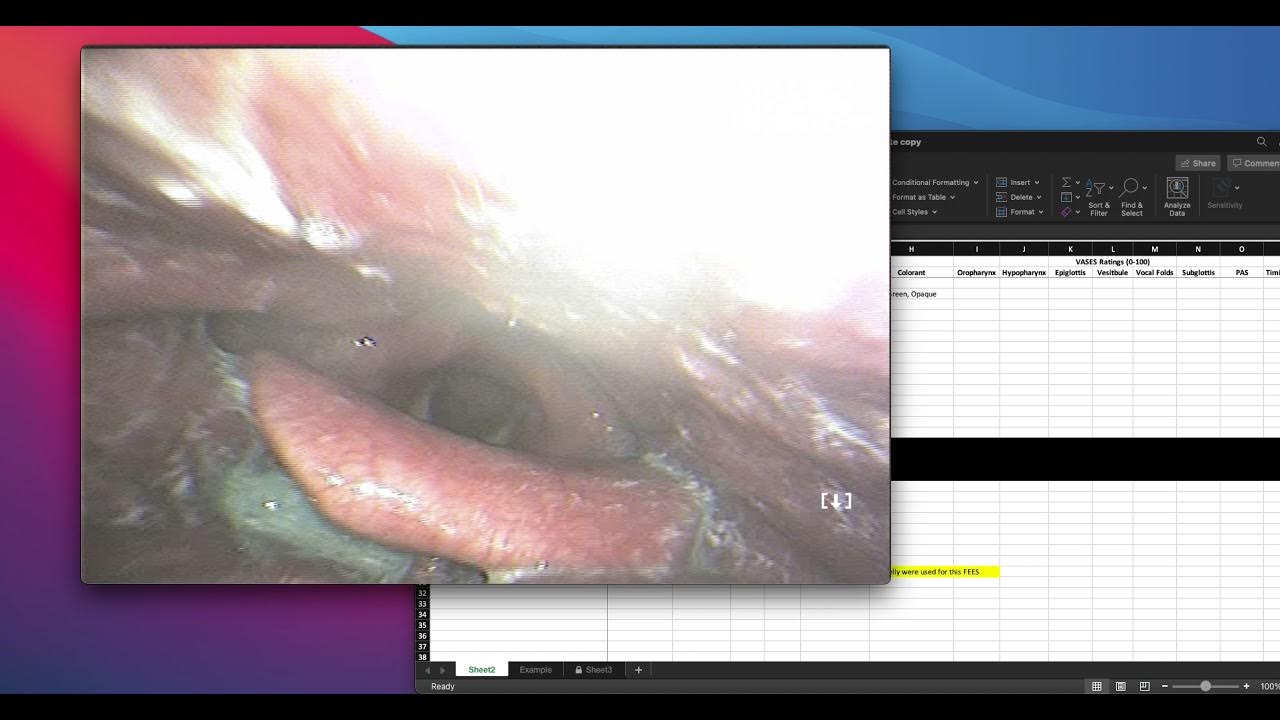This screenshot has width=1280, height=720.
Task: Open the Fill dropdown arrow
Action: point(1078,197)
